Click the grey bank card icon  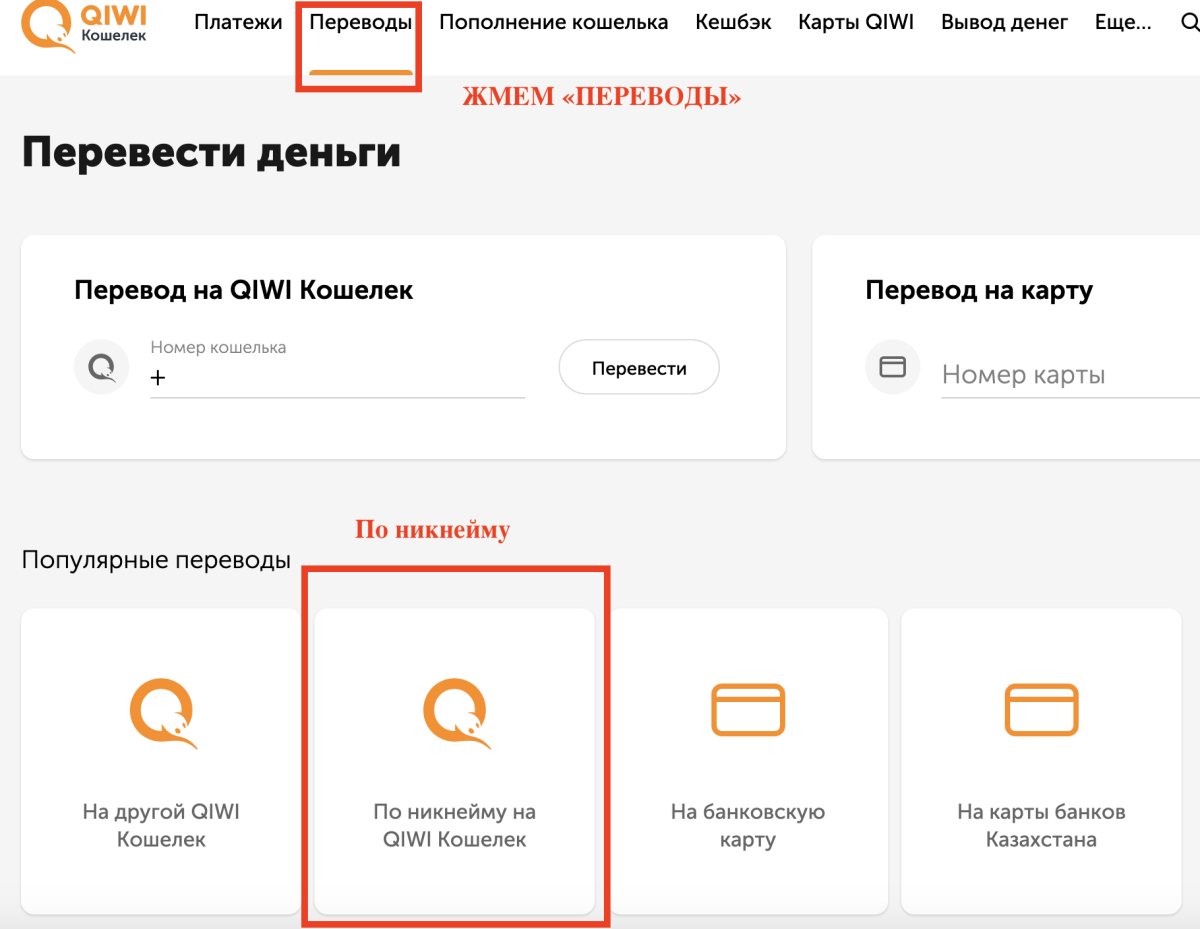[x=892, y=368]
